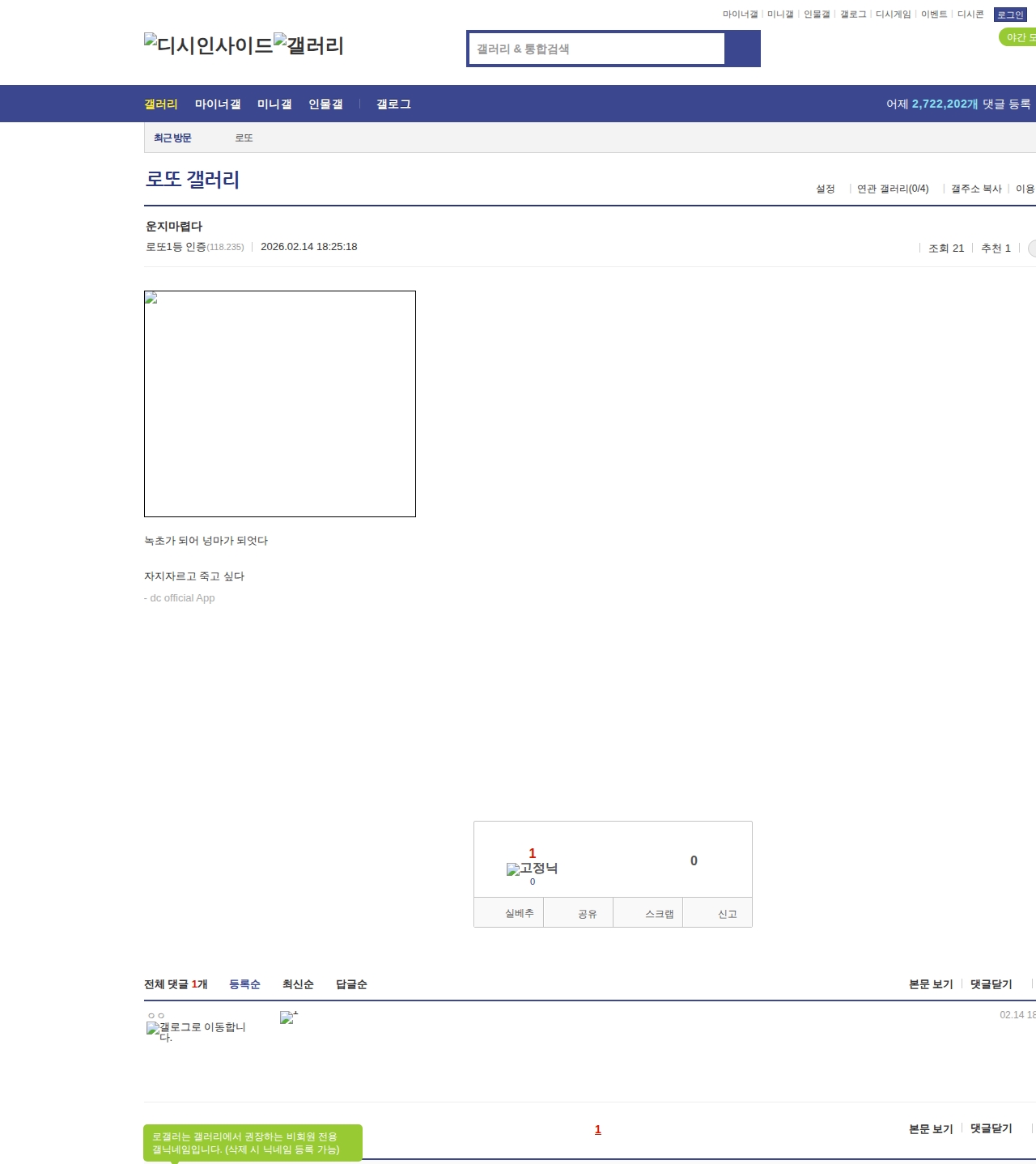Sort comments by 최신순
Screen dimensions: 1036x1164
click(298, 984)
